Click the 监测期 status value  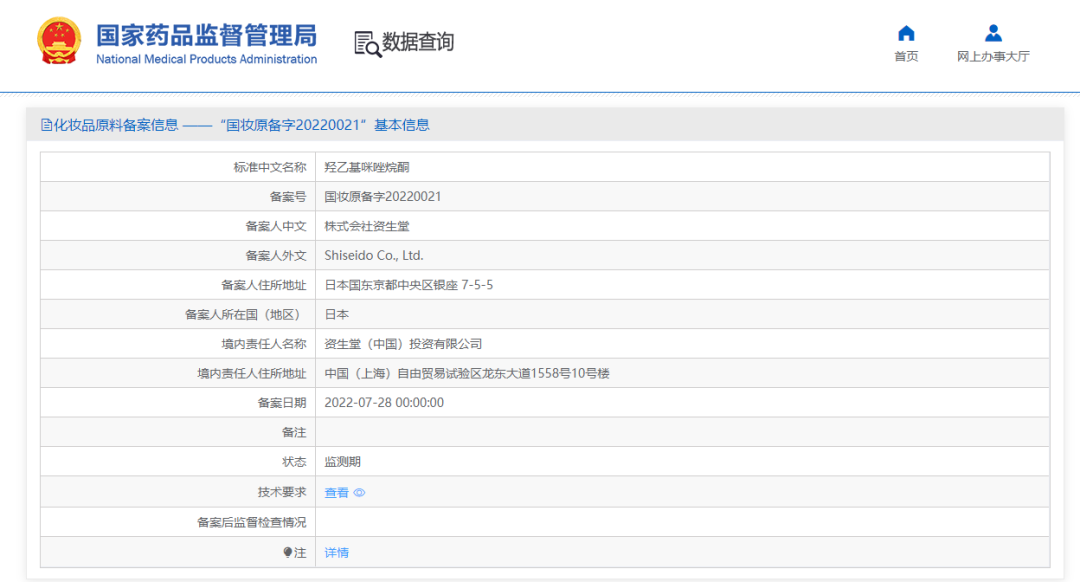point(343,461)
